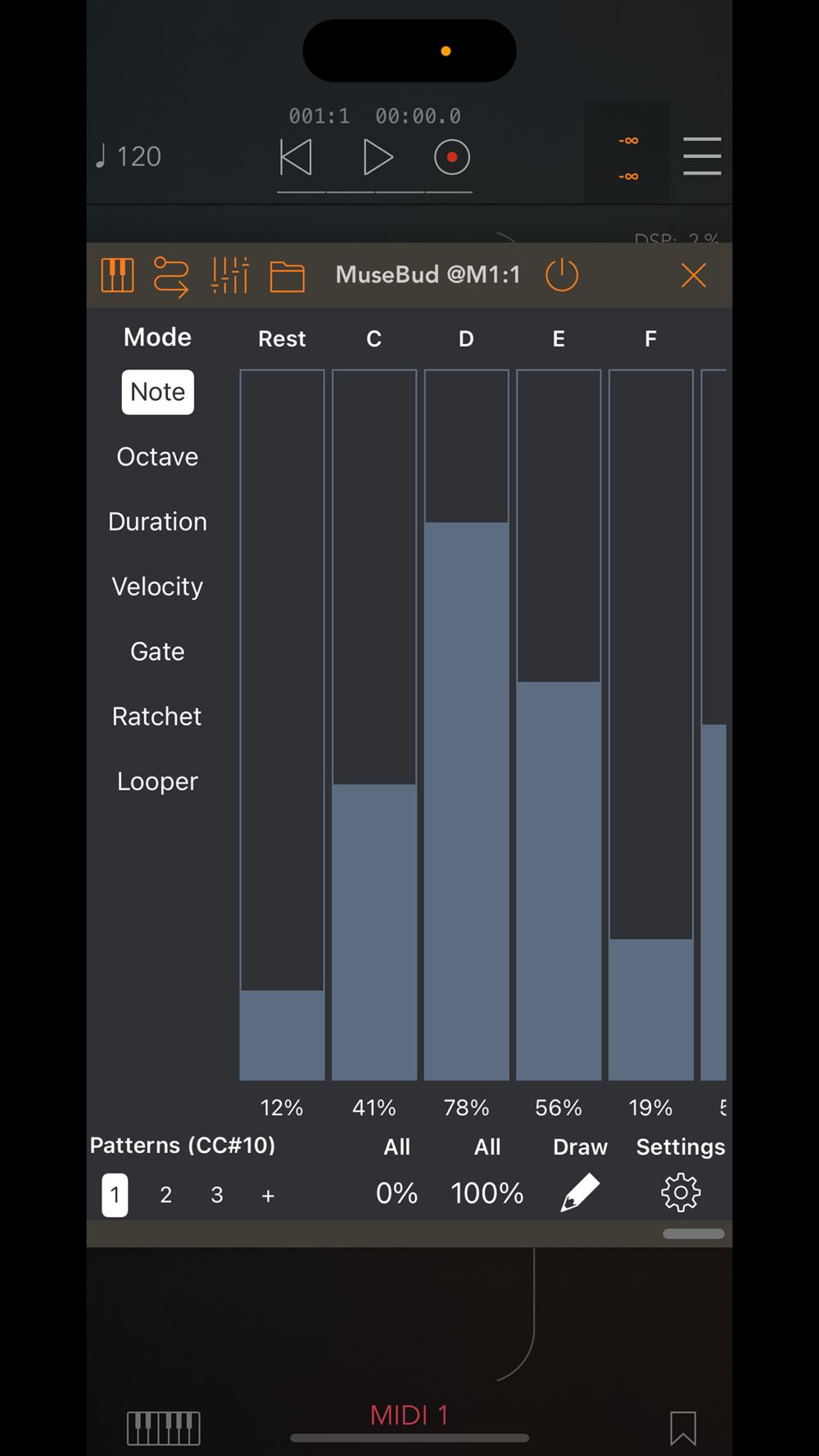This screenshot has width=819, height=1456.
Task: Select pattern 2
Action: [166, 1195]
